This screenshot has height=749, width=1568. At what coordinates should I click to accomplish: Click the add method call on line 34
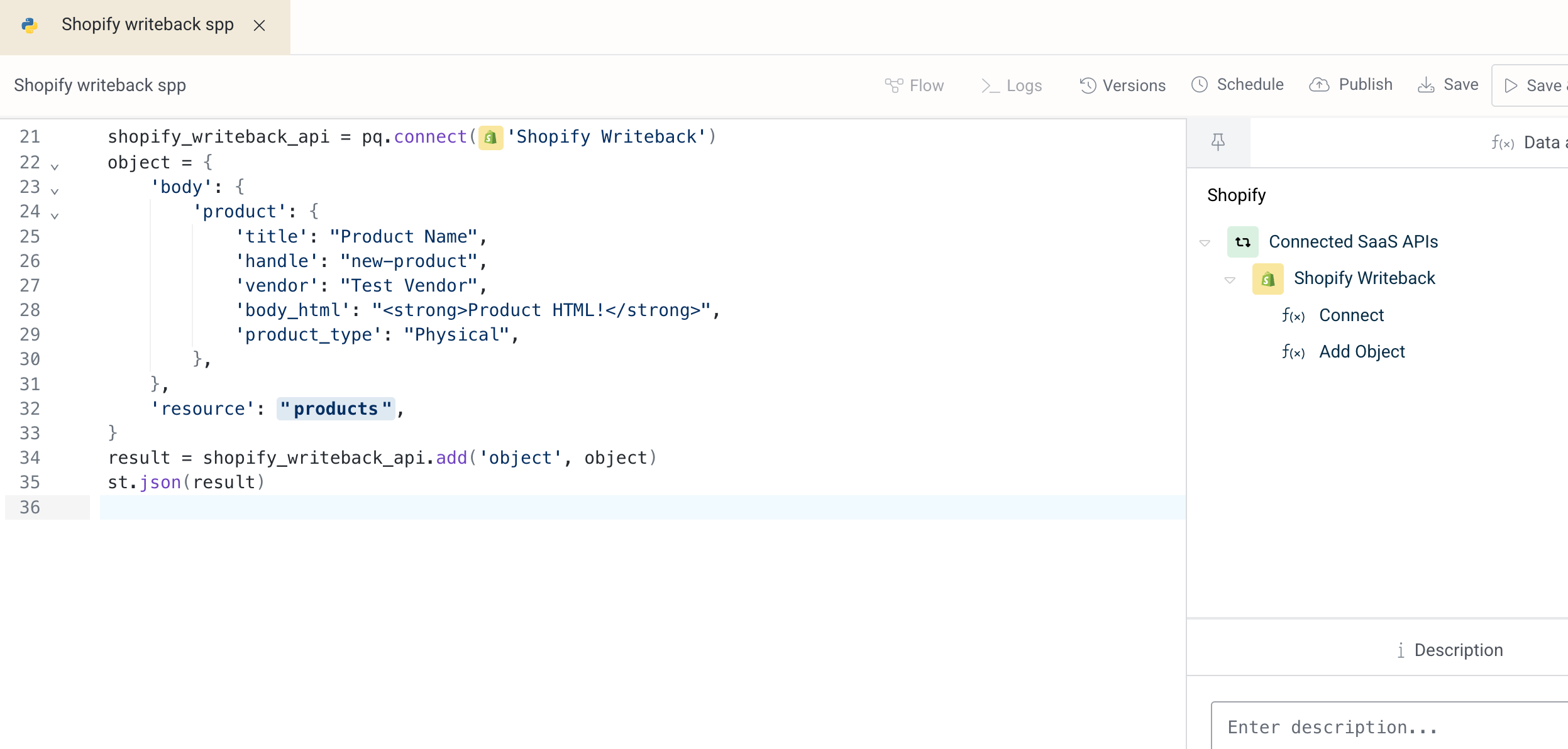coord(451,458)
